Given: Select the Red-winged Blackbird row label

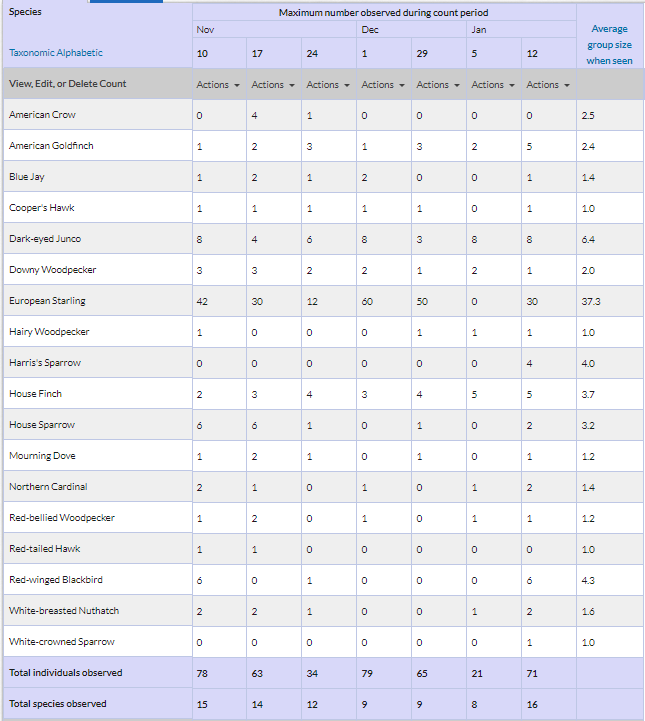Looking at the screenshot, I should point(56,579).
